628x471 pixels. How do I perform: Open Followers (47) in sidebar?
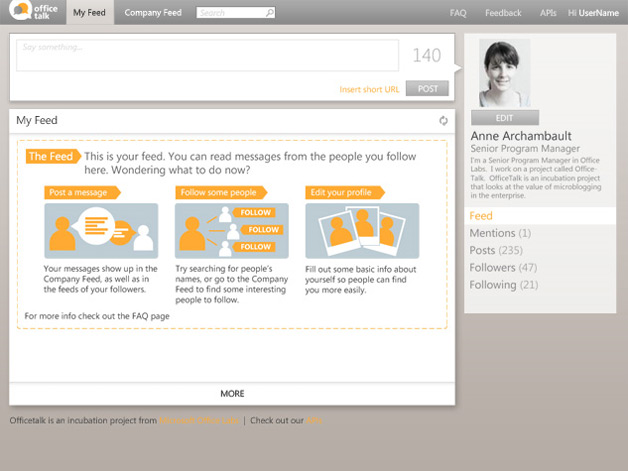503,267
